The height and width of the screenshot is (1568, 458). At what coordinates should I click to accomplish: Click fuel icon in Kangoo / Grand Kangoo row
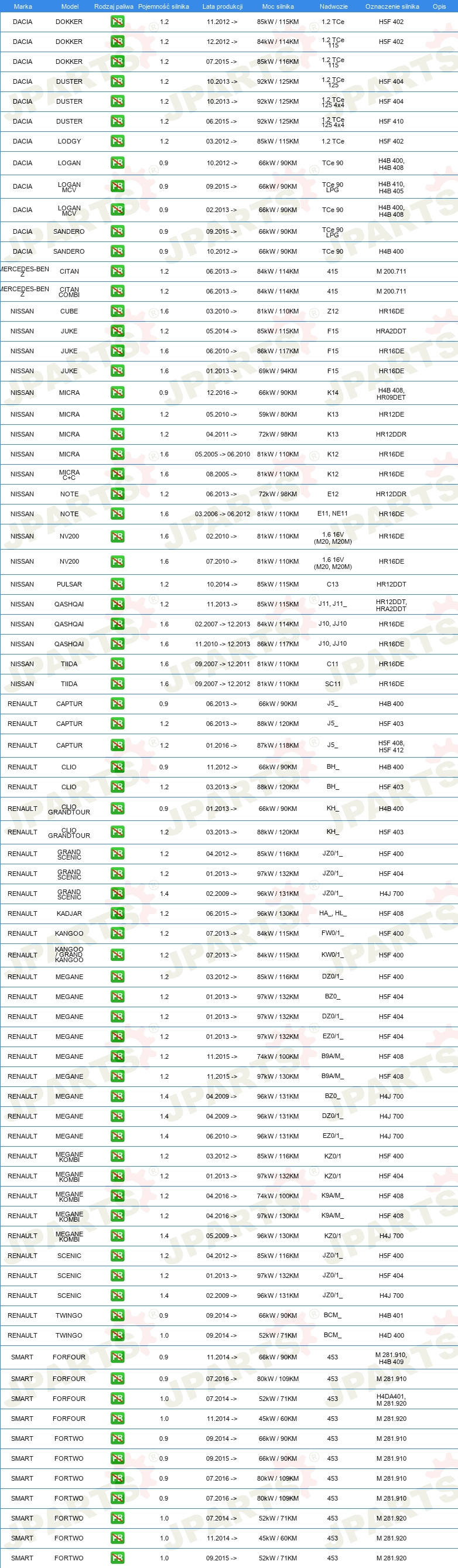[x=117, y=955]
